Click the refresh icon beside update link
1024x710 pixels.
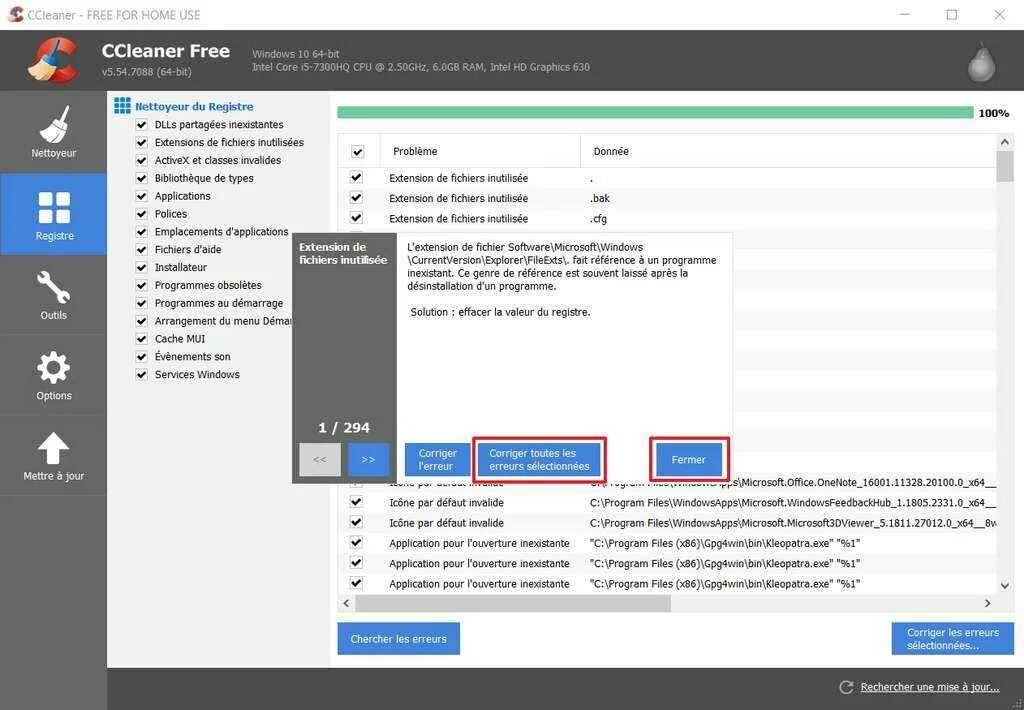[x=846, y=687]
